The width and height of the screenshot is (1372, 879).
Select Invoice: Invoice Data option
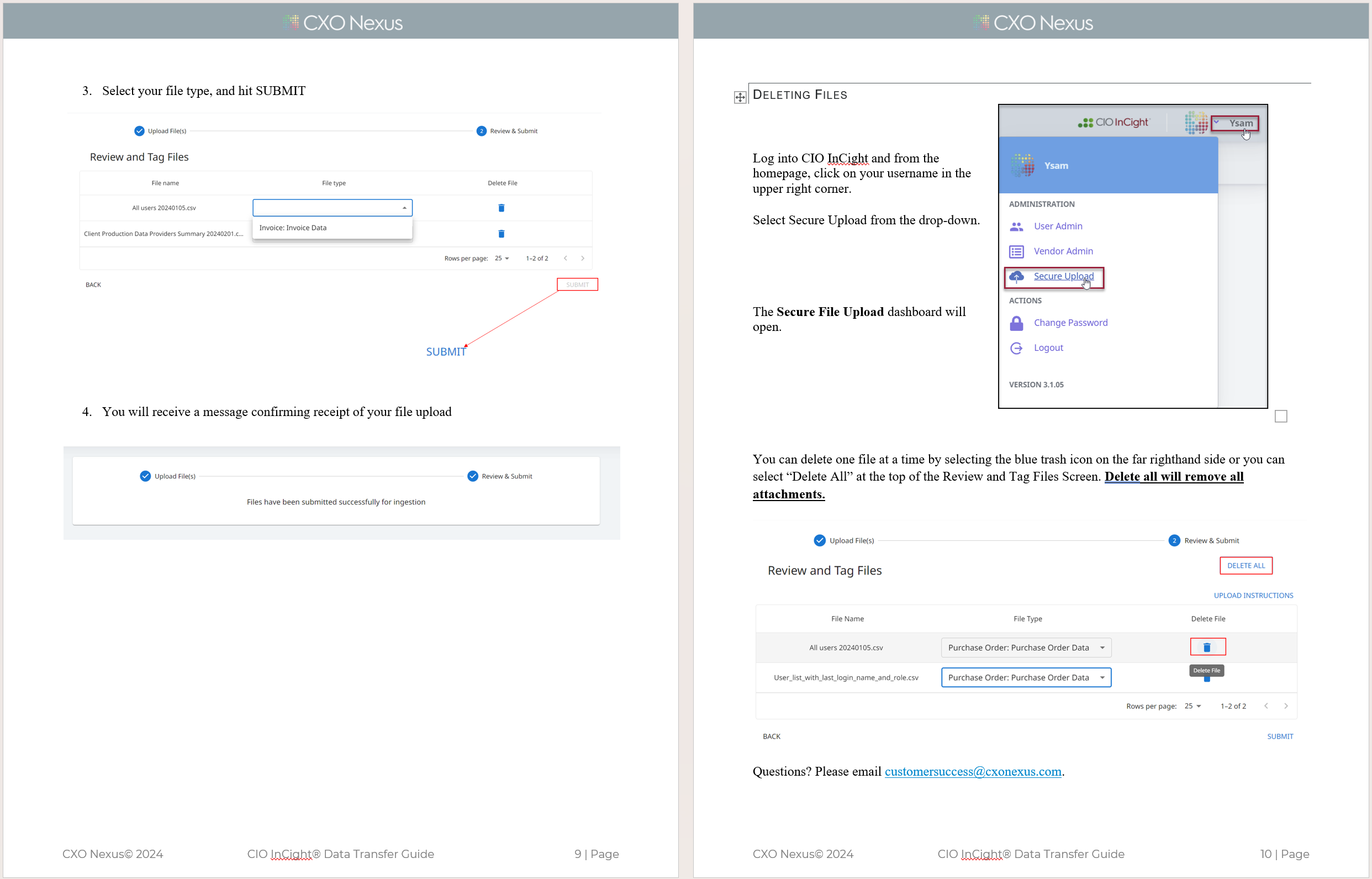coord(333,228)
